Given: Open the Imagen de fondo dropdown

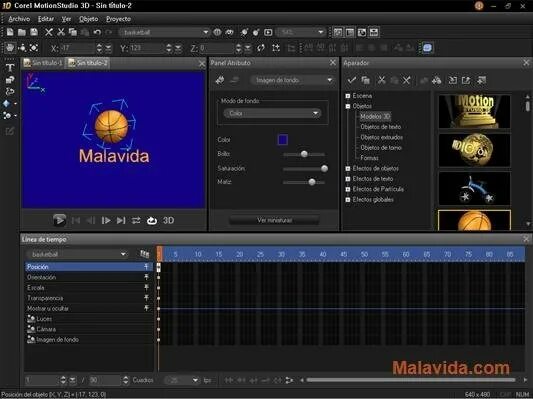Looking at the screenshot, I should point(292,80).
